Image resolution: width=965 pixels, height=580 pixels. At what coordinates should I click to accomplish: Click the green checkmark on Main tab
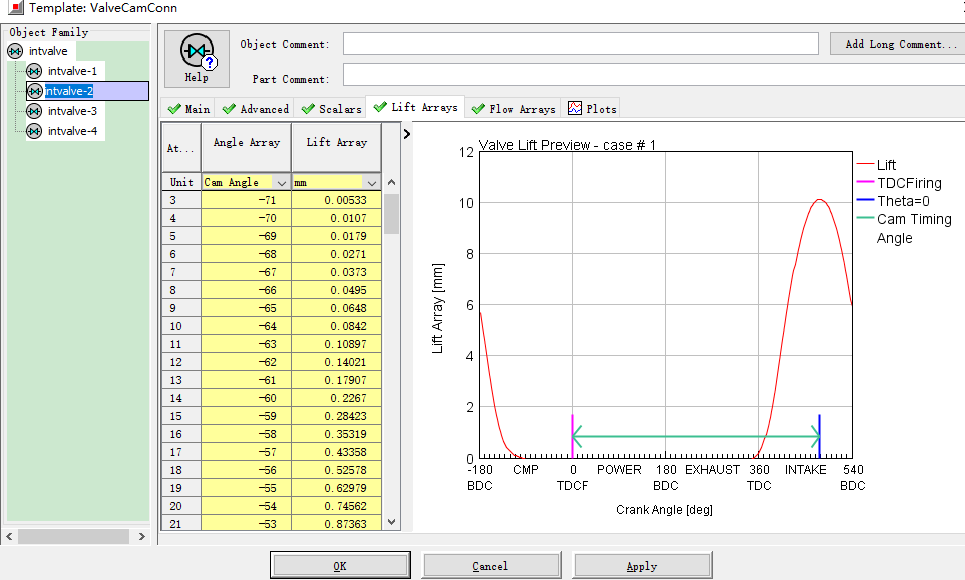coord(174,109)
